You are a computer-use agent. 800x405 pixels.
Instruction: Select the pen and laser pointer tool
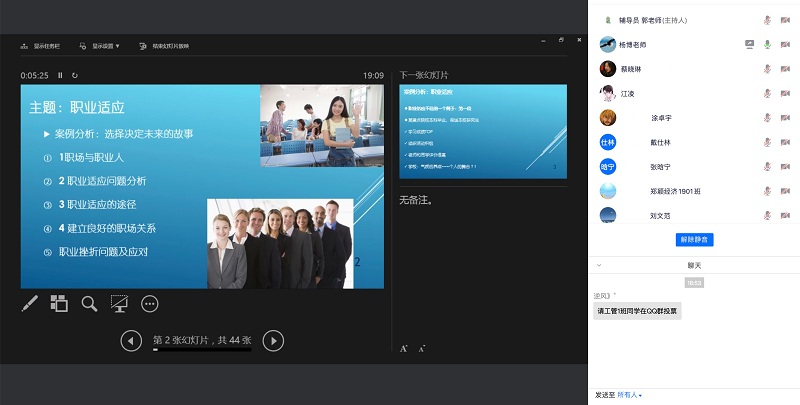[x=30, y=303]
